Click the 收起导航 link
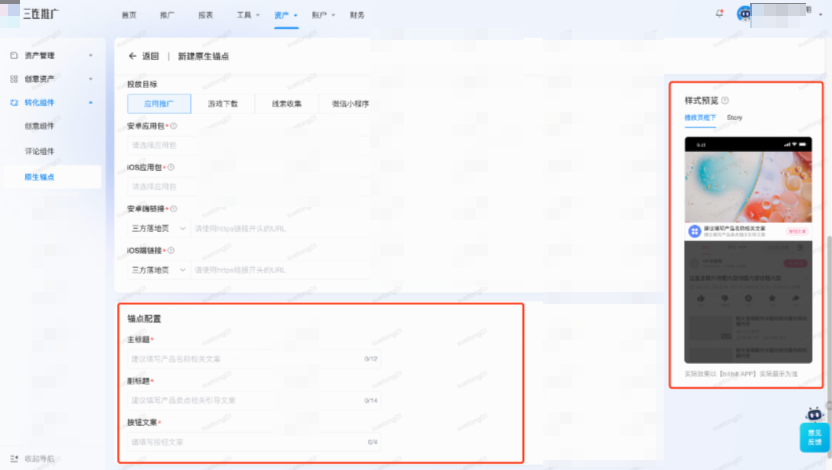 tap(39, 458)
